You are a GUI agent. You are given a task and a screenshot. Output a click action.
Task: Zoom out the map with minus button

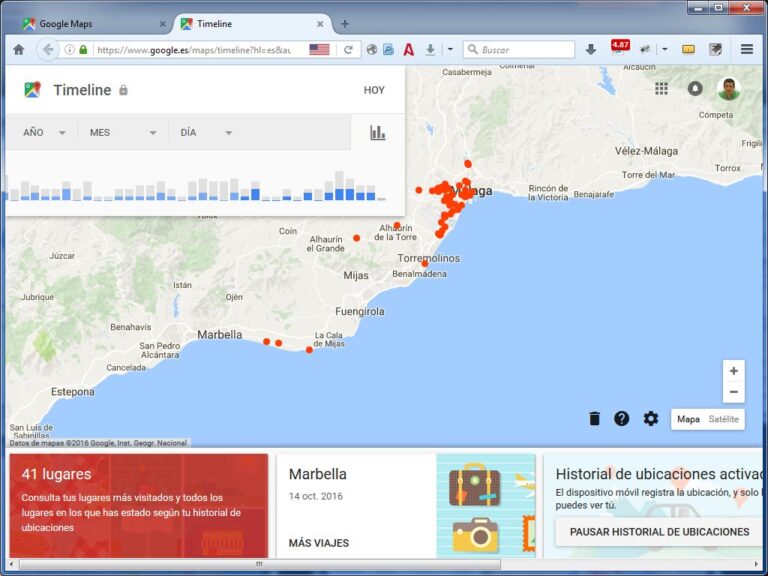(x=733, y=392)
